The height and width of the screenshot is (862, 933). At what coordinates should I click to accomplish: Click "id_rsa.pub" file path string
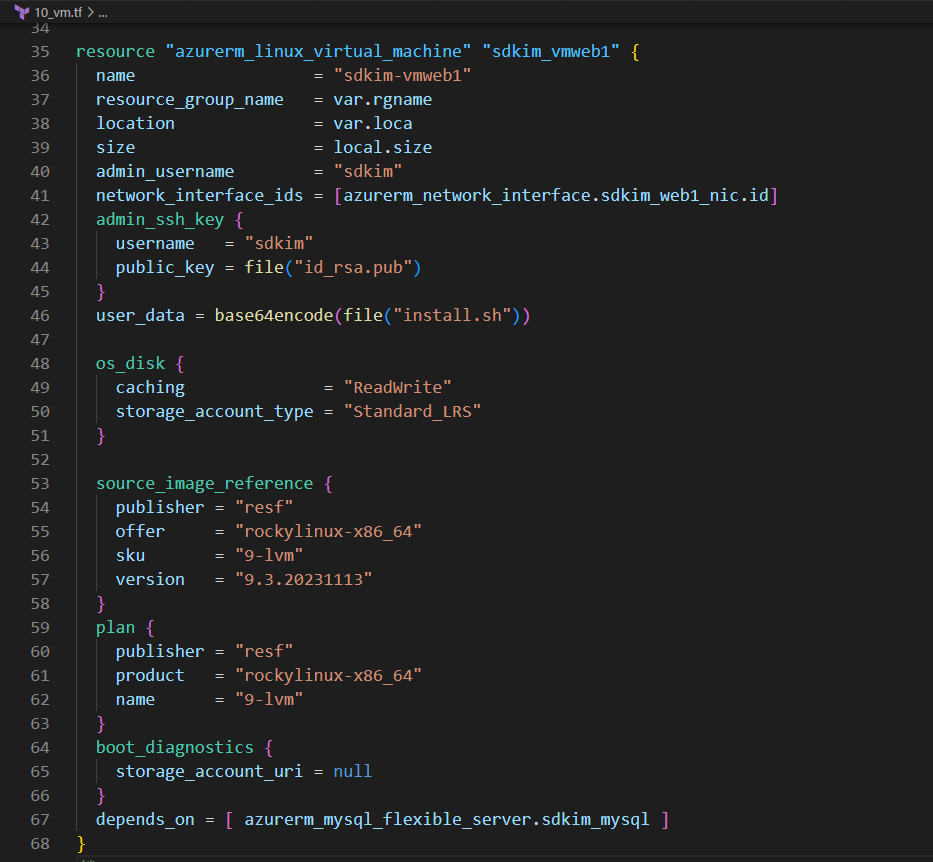click(x=353, y=268)
